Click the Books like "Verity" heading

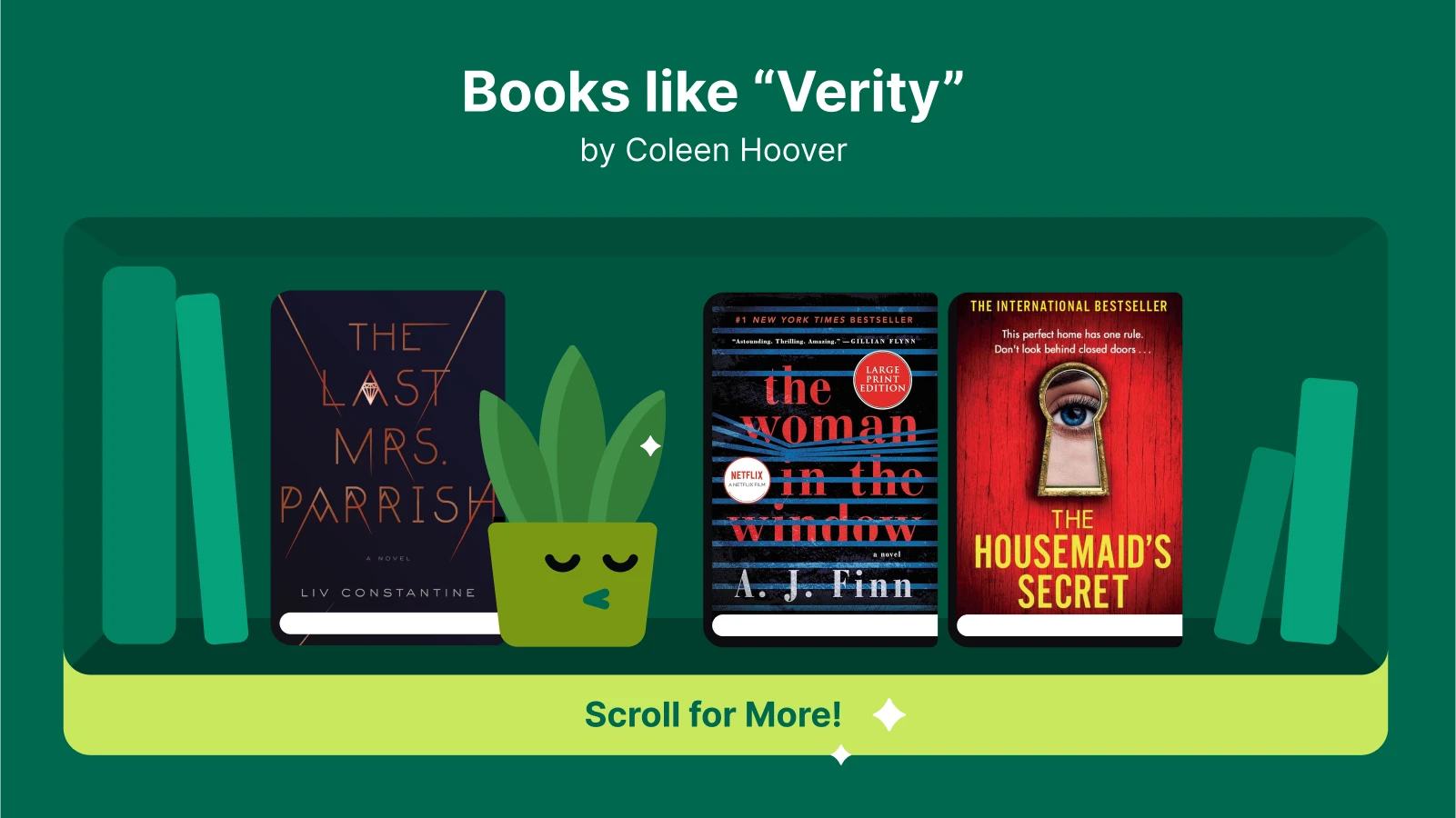tap(713, 92)
